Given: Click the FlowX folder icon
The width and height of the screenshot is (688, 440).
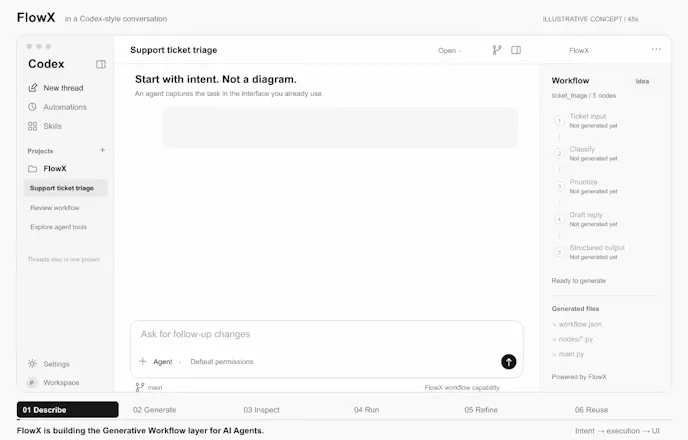Looking at the screenshot, I should [x=32, y=168].
